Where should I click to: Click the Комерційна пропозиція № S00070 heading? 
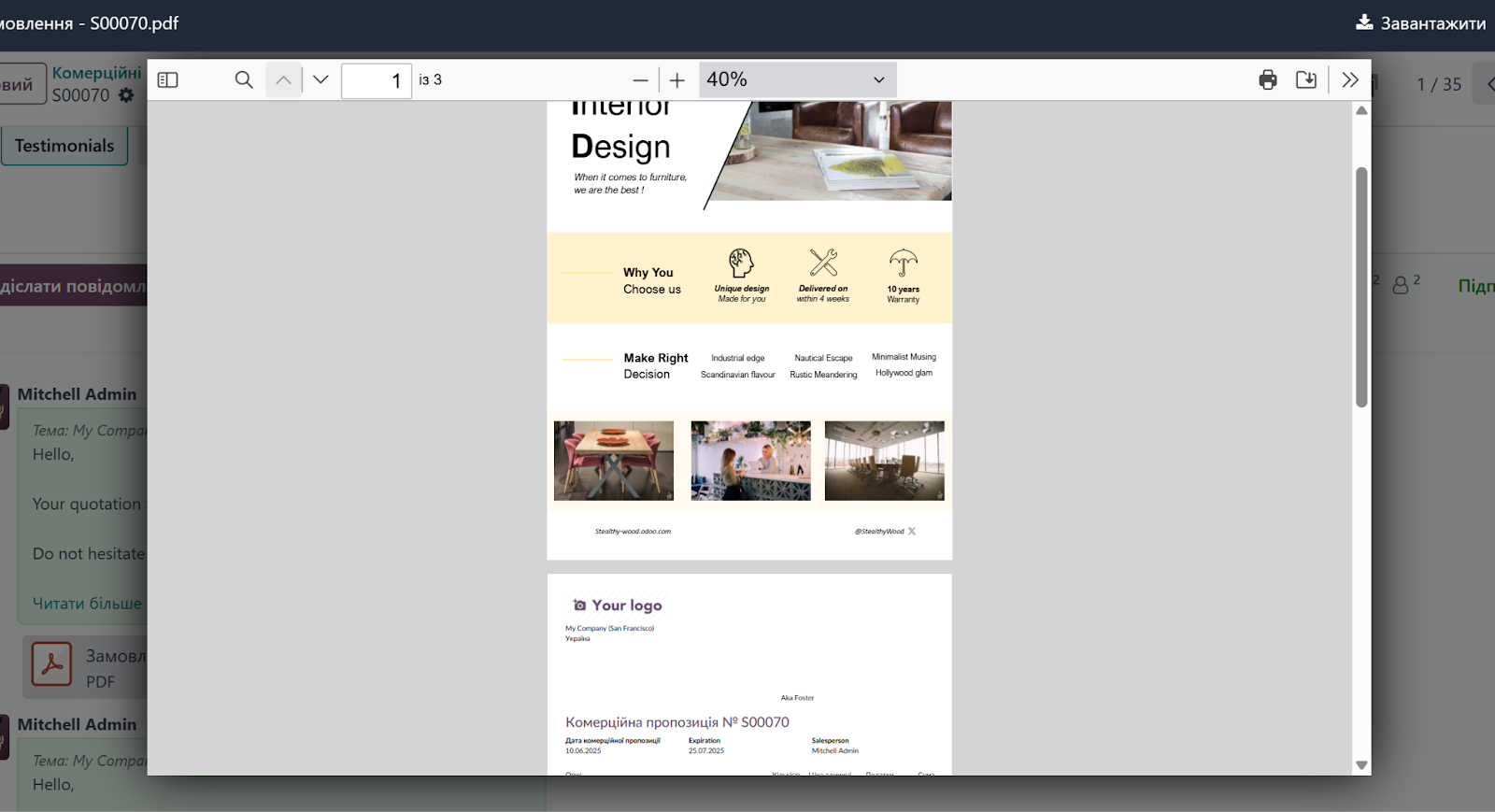coord(677,722)
